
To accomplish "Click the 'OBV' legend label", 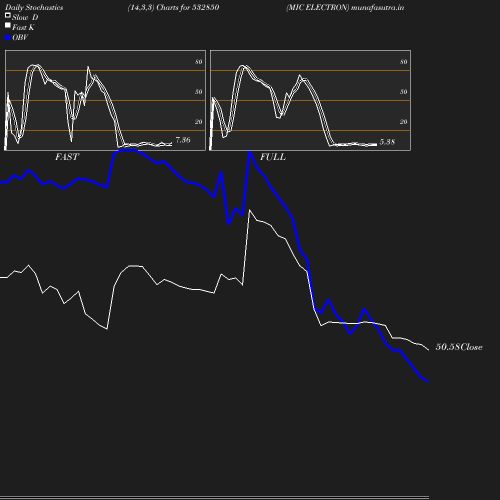I will click(20, 37).
